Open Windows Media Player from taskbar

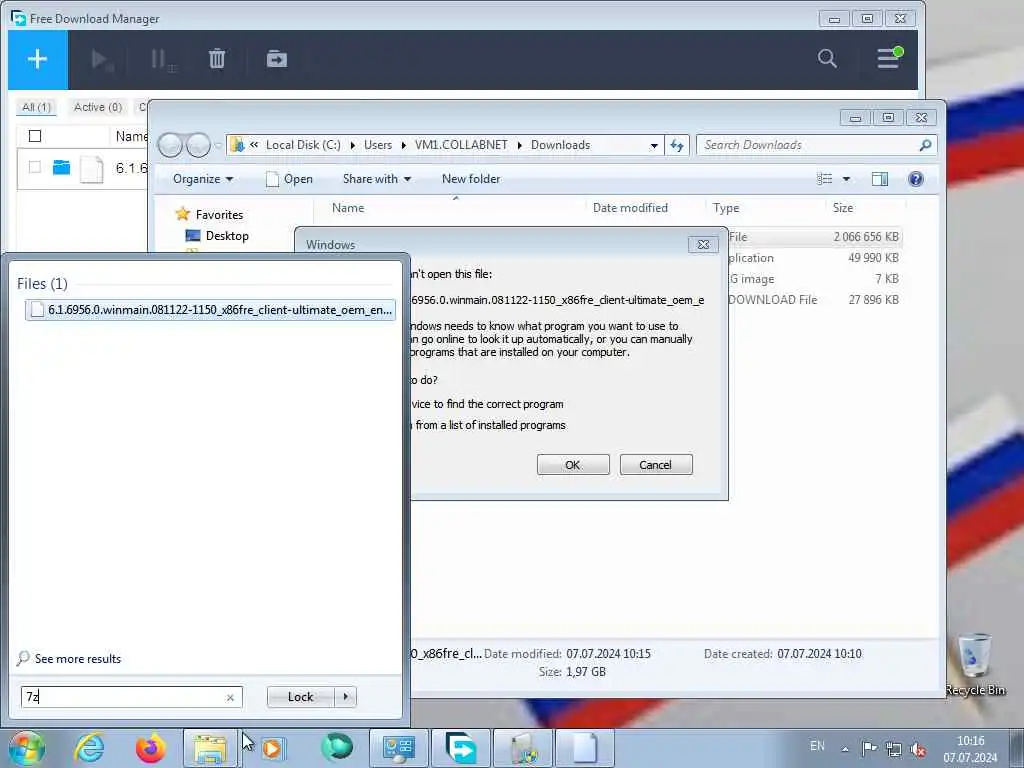point(272,748)
